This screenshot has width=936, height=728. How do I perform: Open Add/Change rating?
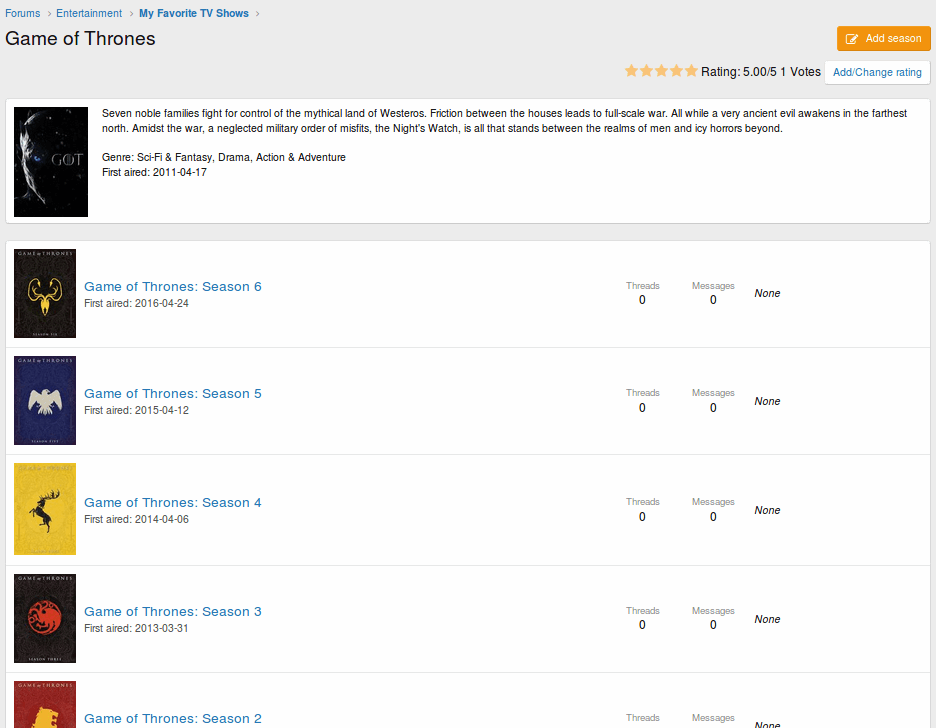coord(877,72)
